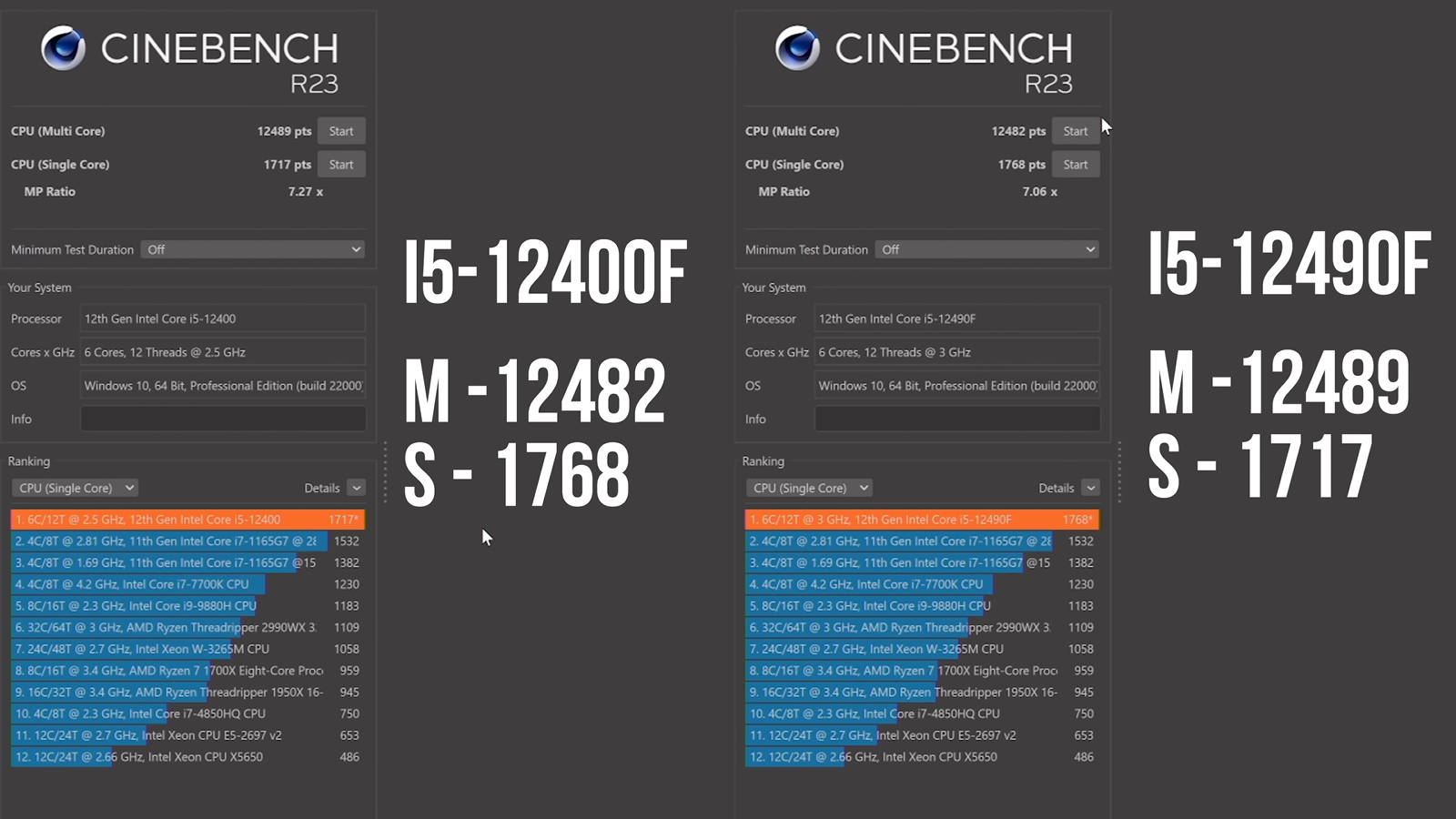The height and width of the screenshot is (819, 1456).
Task: Click the 7.27 x MP Ratio value
Action: pyautogui.click(x=306, y=192)
